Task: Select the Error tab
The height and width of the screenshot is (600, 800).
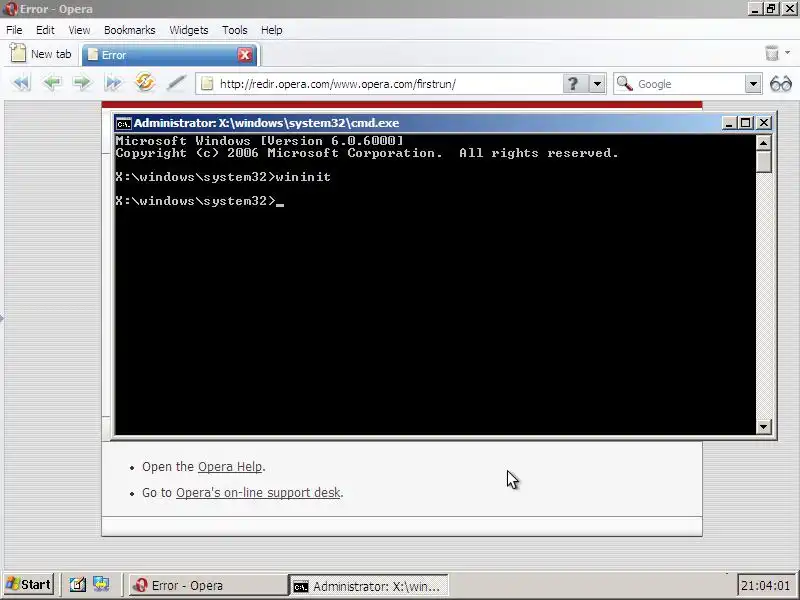Action: click(170, 55)
